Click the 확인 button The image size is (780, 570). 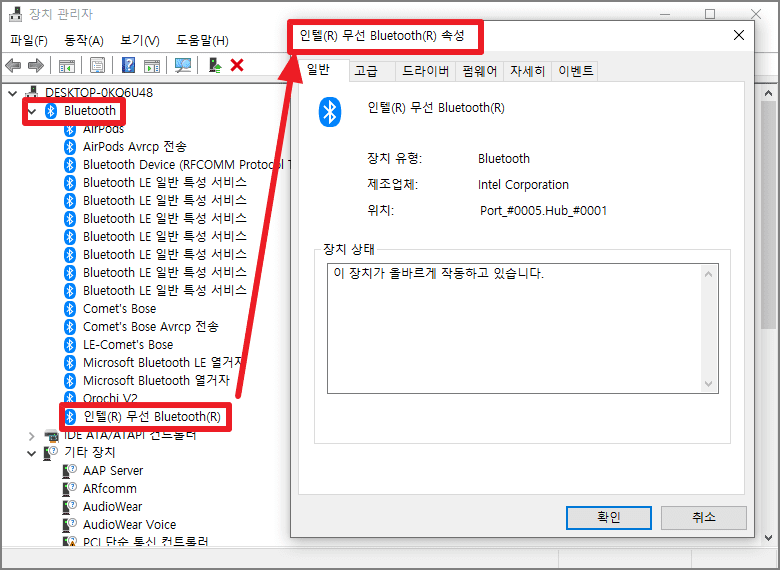coord(609,518)
